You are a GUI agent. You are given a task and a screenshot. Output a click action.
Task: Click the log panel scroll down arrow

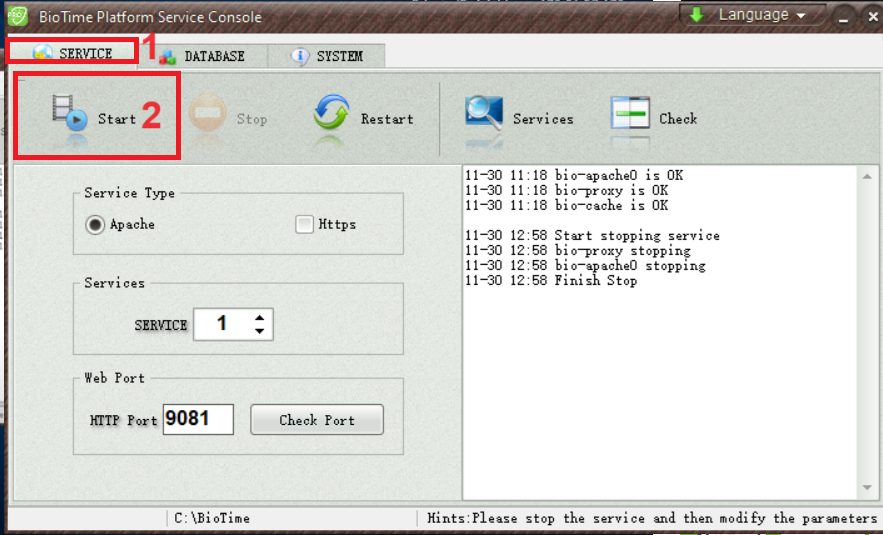point(867,487)
